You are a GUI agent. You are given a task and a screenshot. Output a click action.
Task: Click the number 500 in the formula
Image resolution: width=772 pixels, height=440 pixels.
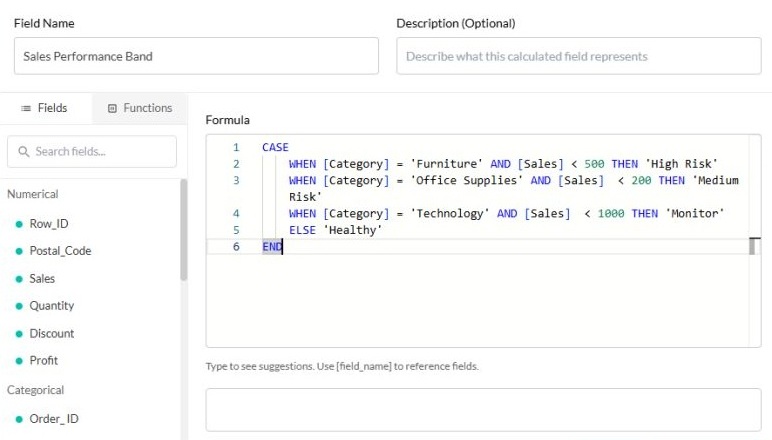tap(594, 164)
